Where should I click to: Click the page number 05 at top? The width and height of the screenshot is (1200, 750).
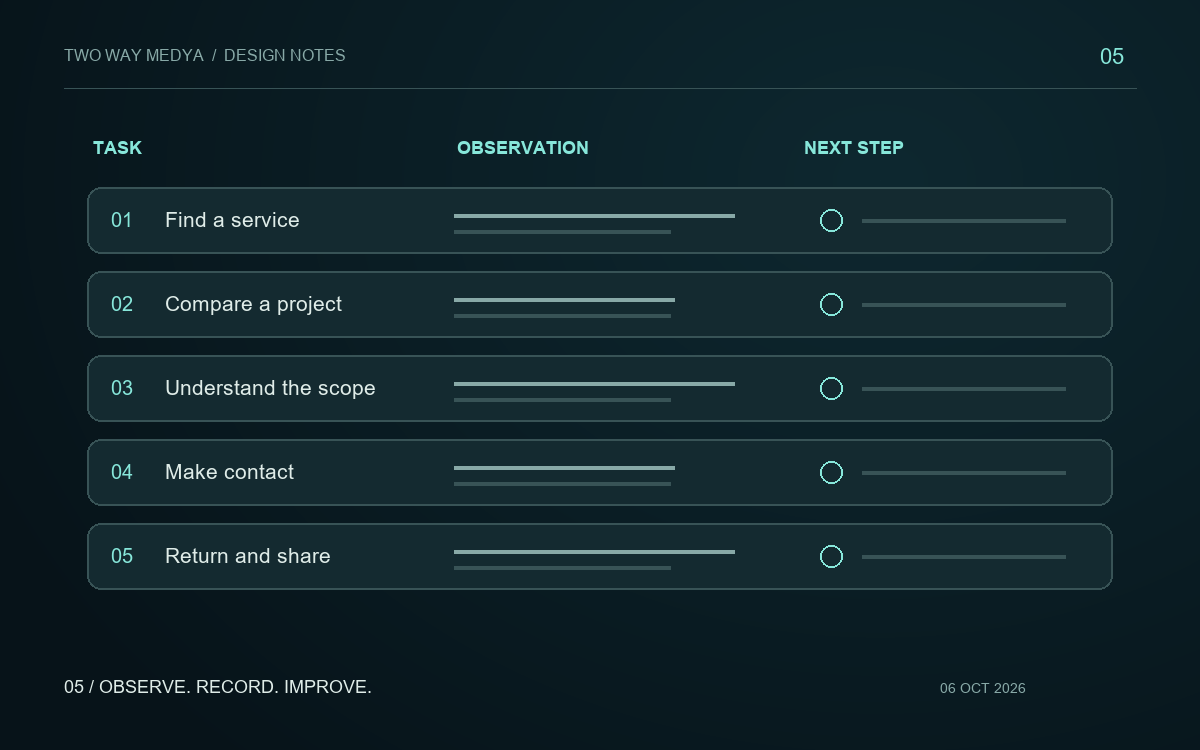1112,57
